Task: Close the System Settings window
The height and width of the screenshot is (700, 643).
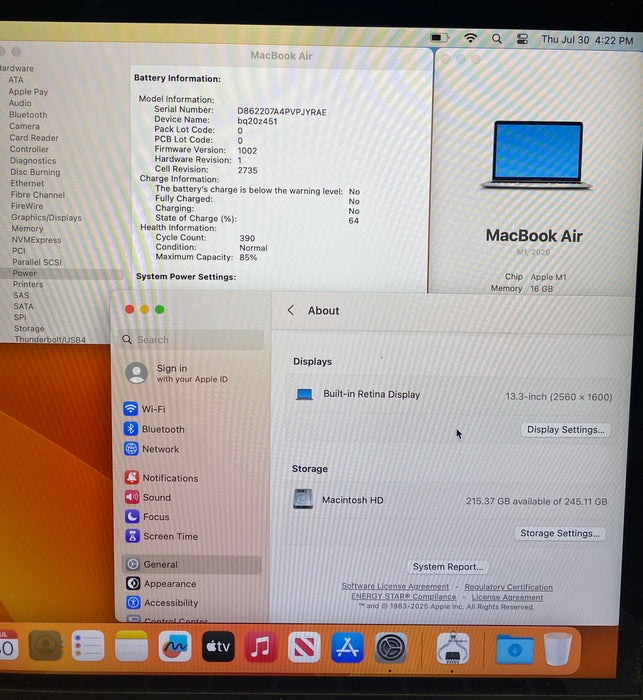Action: [129, 309]
